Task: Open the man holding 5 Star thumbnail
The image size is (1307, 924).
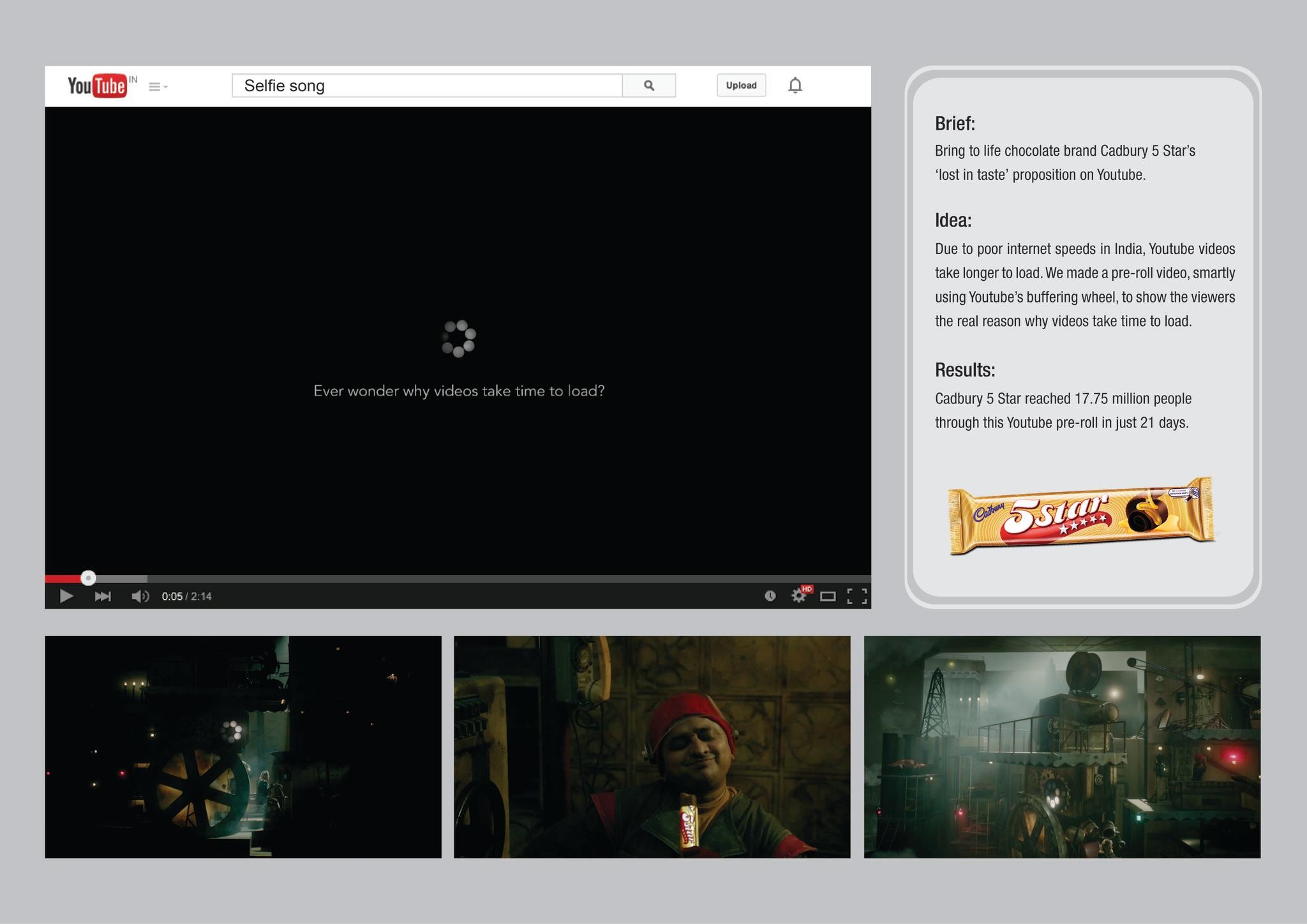Action: click(652, 747)
